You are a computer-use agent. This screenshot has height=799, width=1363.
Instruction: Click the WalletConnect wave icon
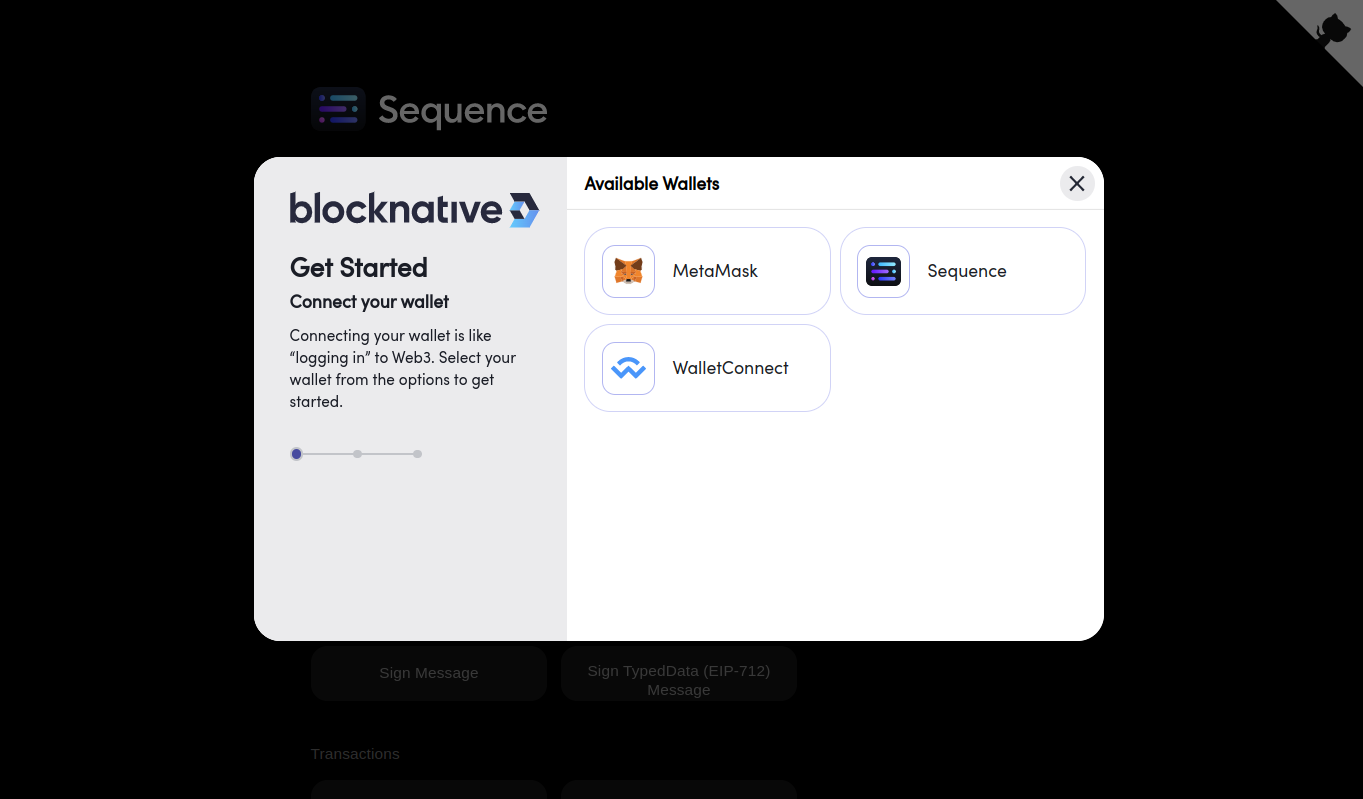[628, 368]
